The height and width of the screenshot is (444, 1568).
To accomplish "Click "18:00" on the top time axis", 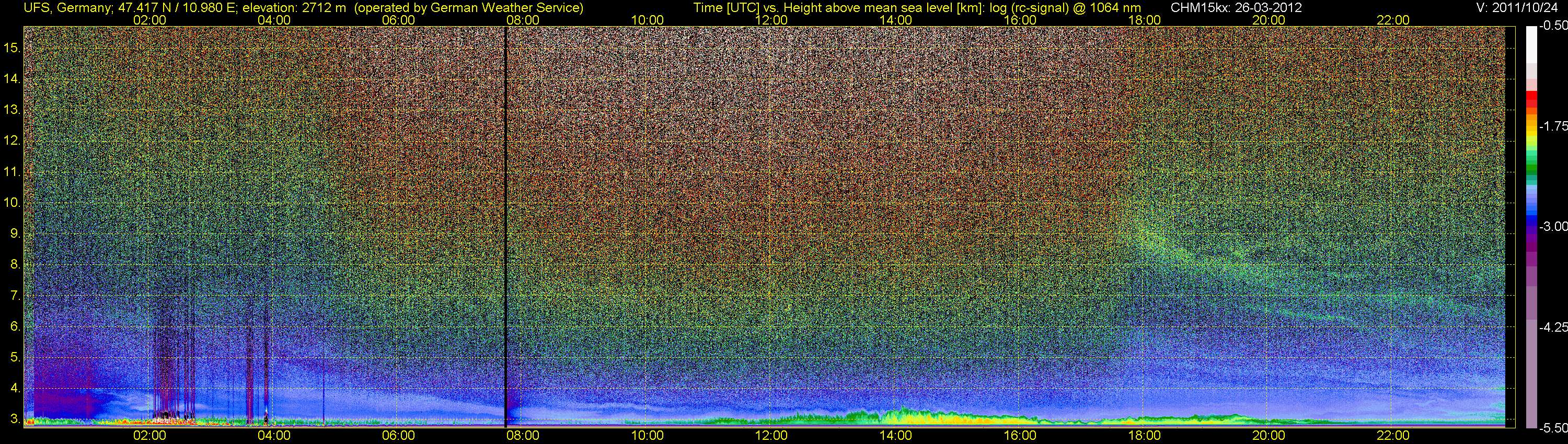I will pos(1144,20).
